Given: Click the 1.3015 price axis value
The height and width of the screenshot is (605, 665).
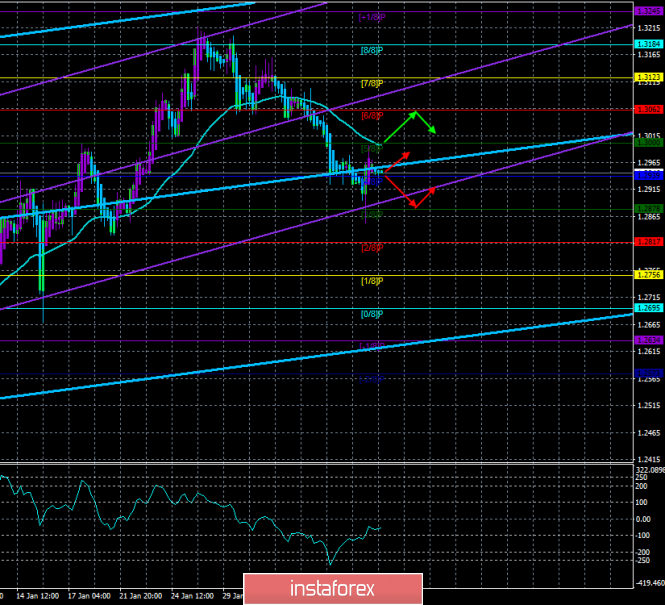Looking at the screenshot, I should point(649,136).
